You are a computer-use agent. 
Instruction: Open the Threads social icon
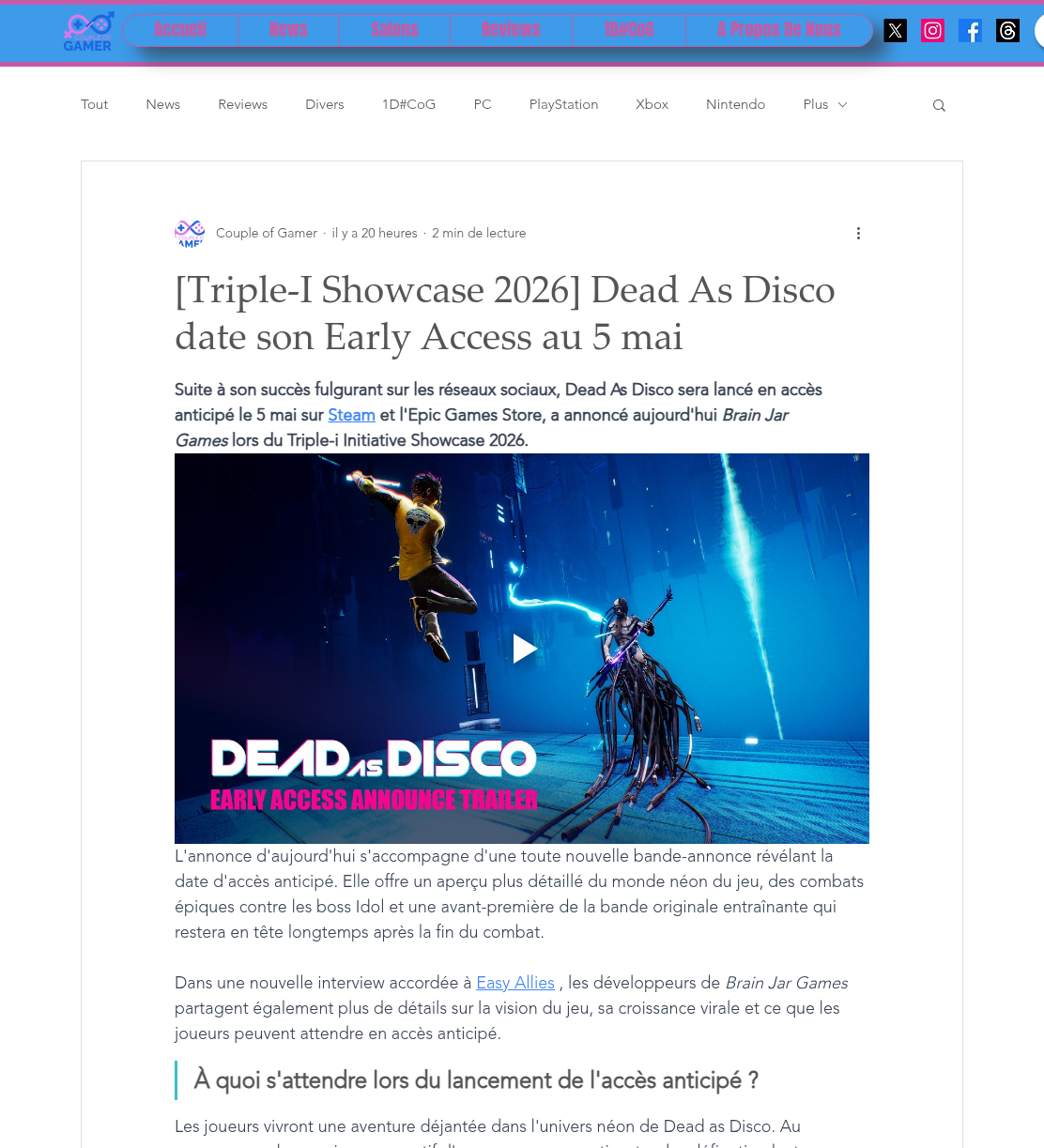[x=1008, y=31]
